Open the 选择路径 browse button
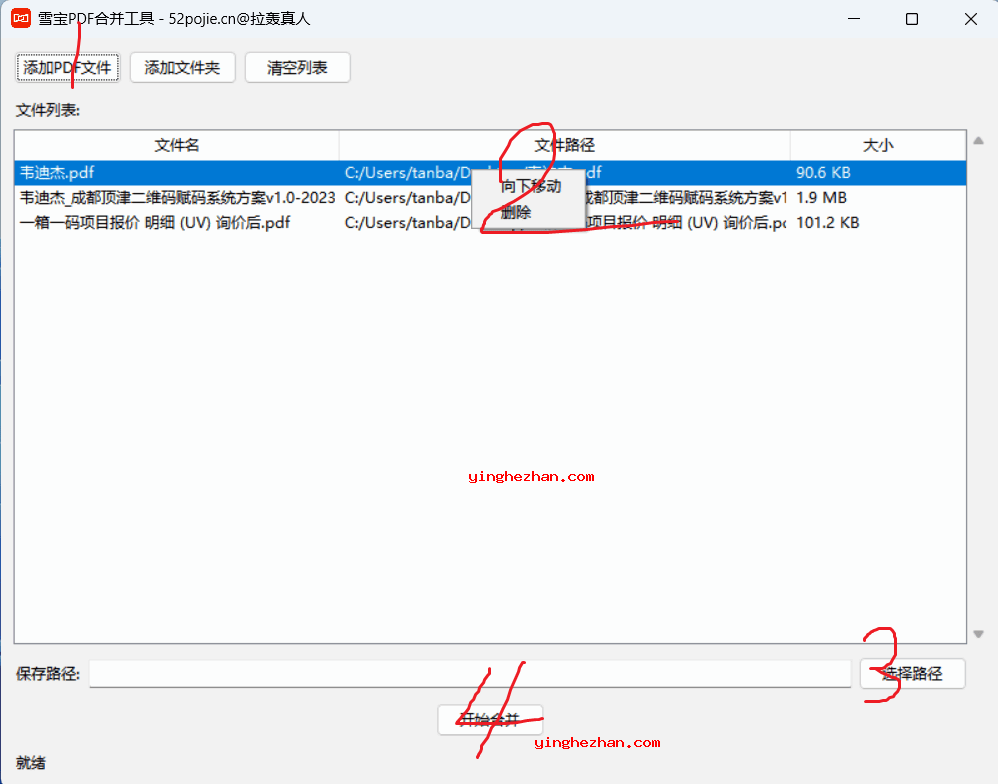The image size is (998, 784). [x=912, y=674]
